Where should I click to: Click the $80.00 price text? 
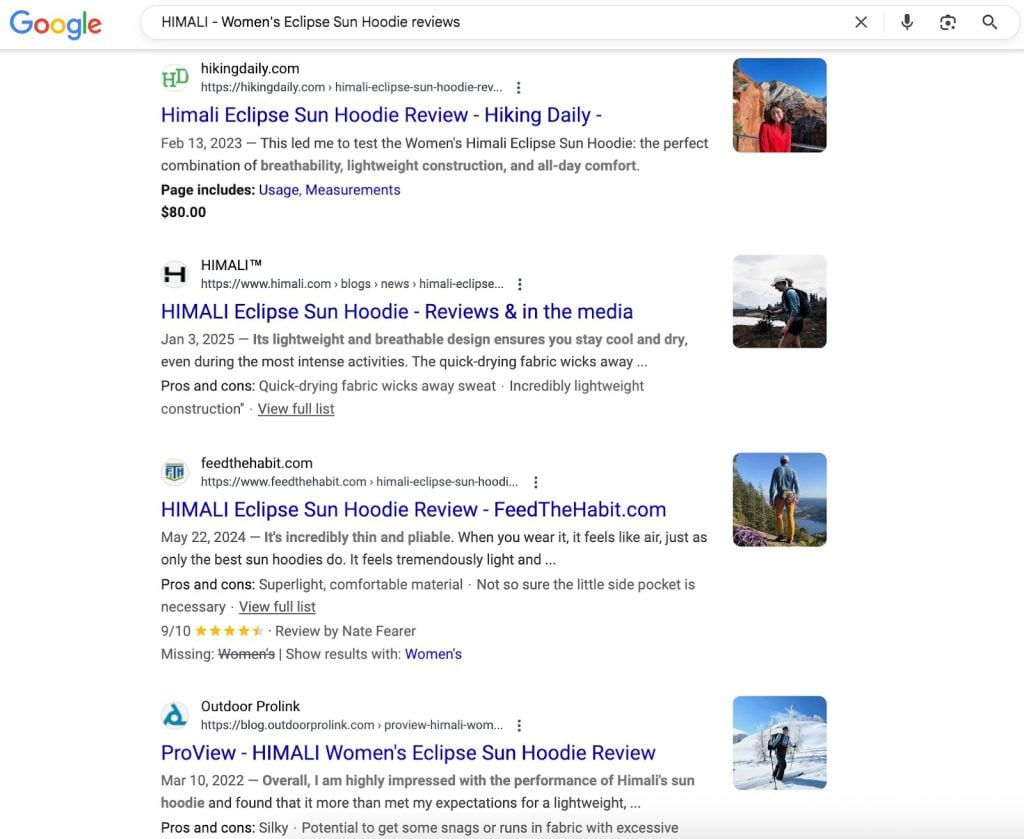click(x=184, y=212)
